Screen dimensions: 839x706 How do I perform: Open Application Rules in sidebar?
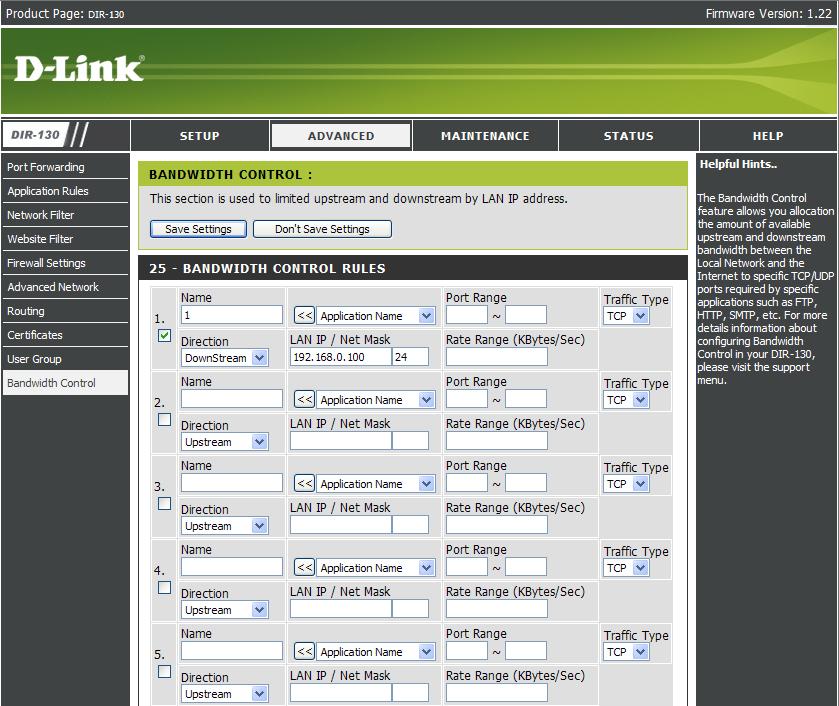click(x=65, y=191)
